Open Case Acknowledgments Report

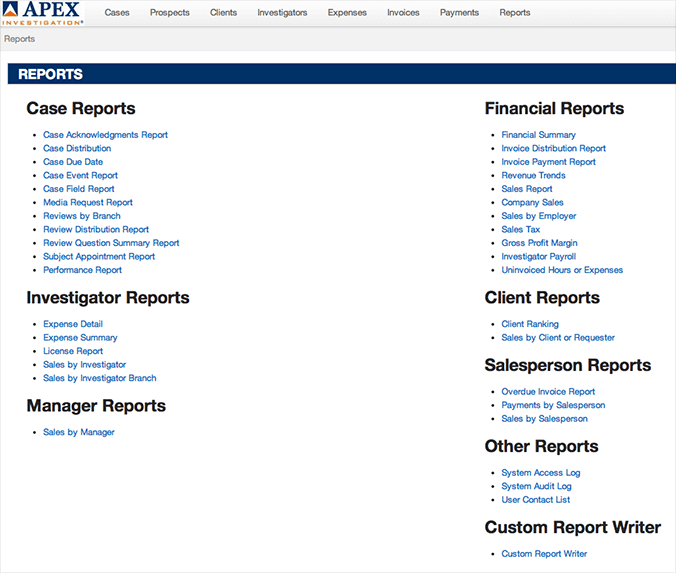pos(105,135)
